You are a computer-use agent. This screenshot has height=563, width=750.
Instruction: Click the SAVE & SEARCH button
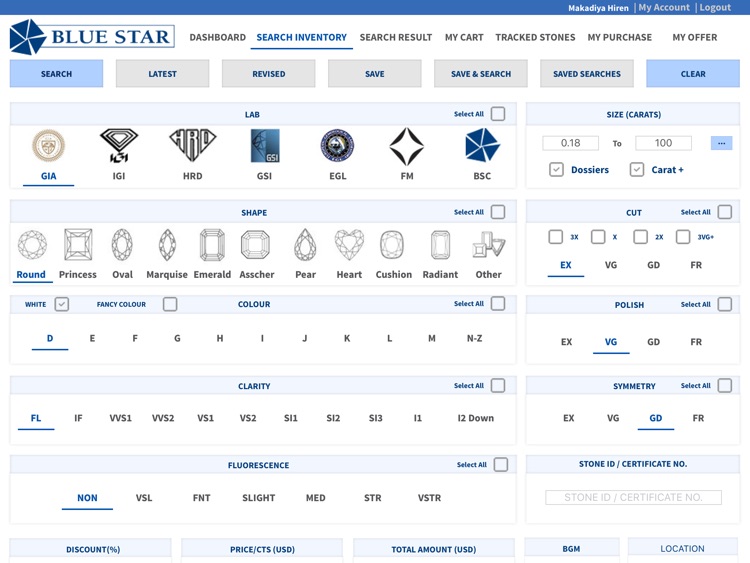(x=481, y=74)
